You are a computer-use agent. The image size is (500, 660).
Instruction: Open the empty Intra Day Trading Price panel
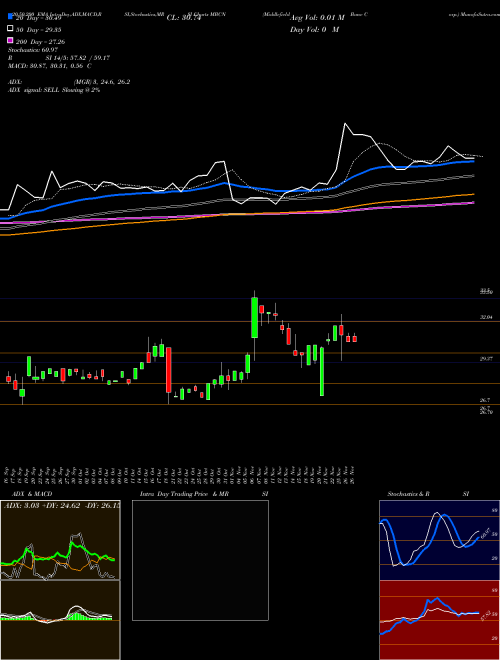[200, 560]
